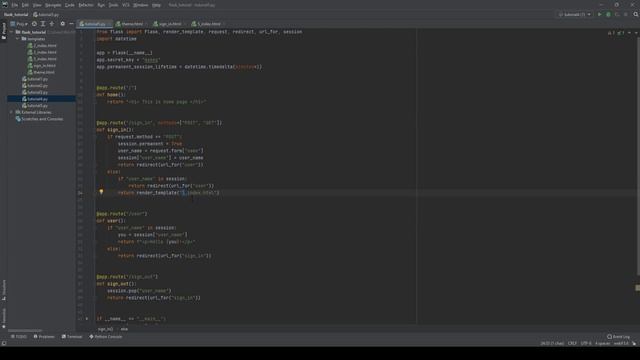Open Python interpreter selector in the status bar
The width and height of the screenshot is (640, 360).
pos(621,343)
